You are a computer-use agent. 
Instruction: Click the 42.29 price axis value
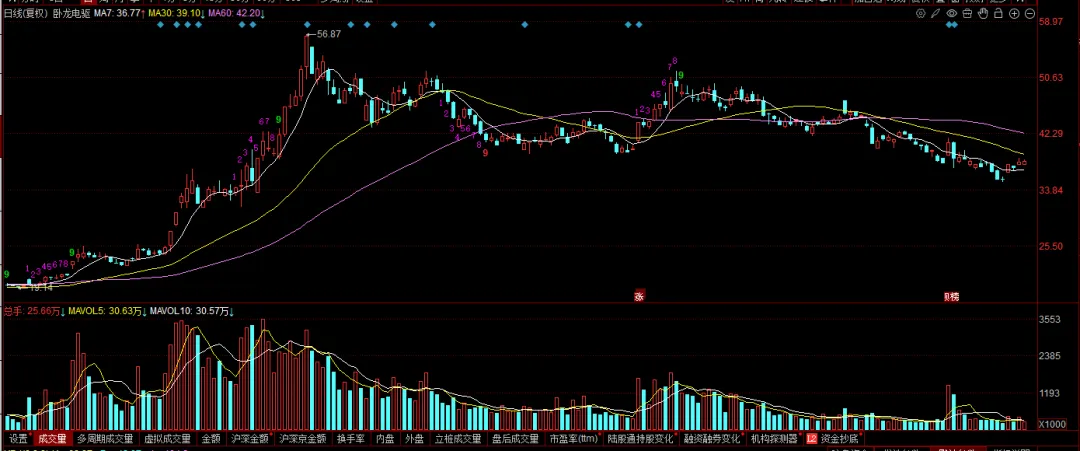pos(1051,134)
